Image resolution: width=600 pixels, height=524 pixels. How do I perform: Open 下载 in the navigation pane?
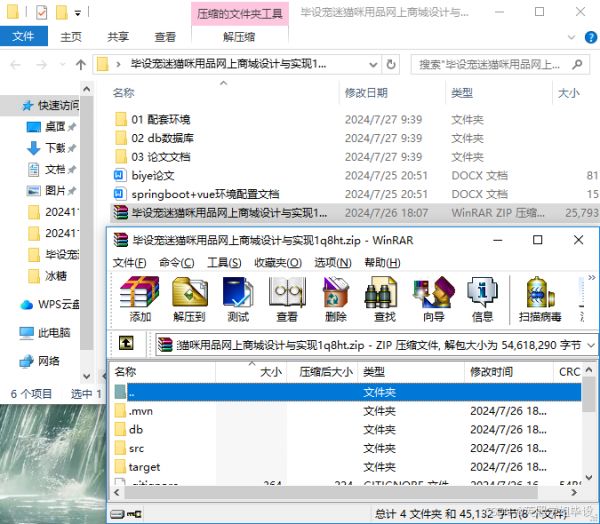click(51, 148)
